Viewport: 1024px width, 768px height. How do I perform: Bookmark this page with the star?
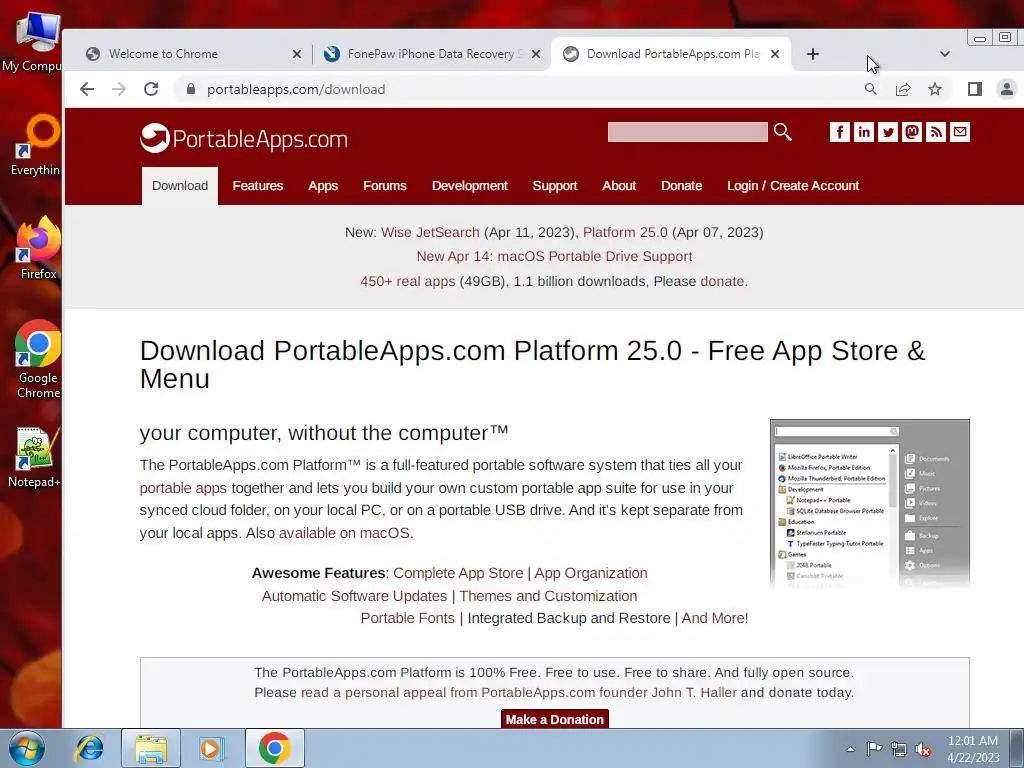935,89
